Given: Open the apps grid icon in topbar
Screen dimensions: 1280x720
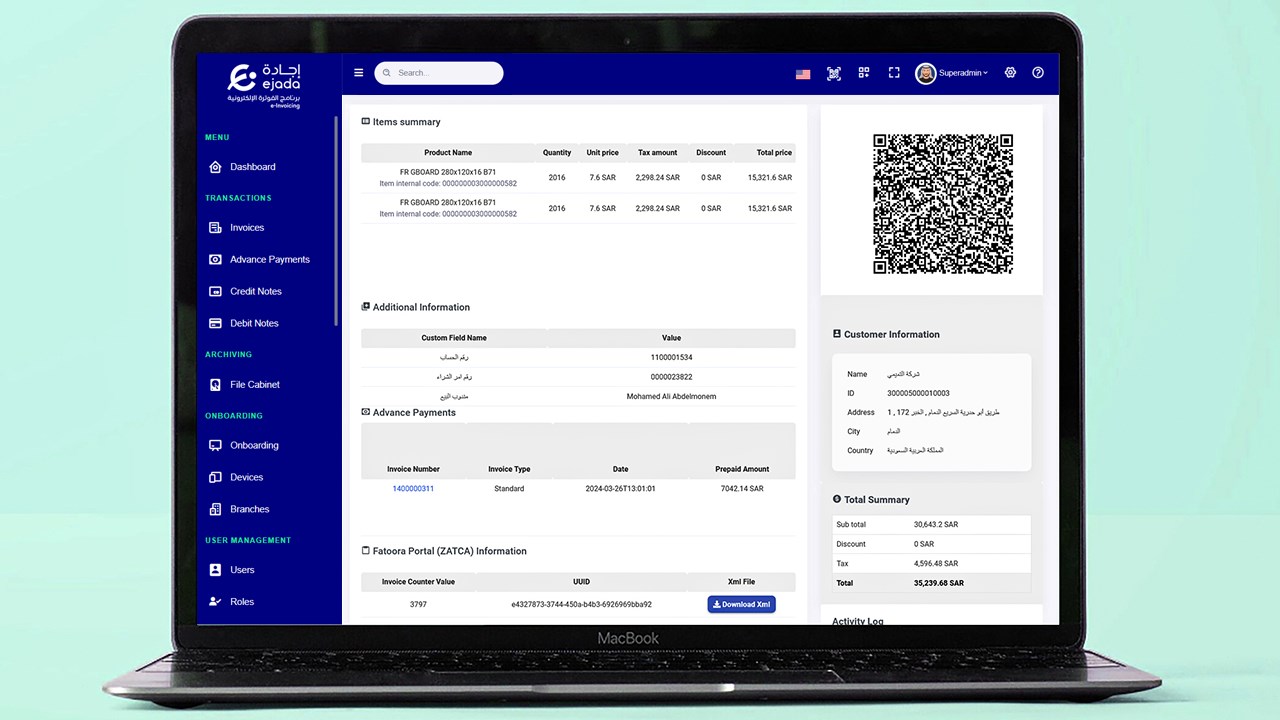Looking at the screenshot, I should (863, 72).
